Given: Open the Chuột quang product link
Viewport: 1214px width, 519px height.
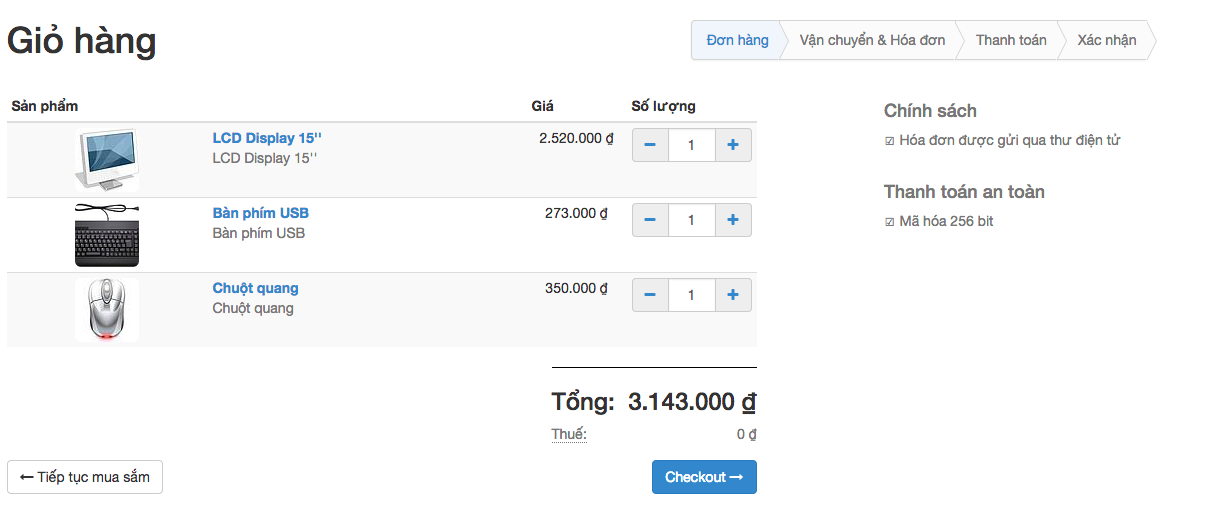Looking at the screenshot, I should 255,288.
